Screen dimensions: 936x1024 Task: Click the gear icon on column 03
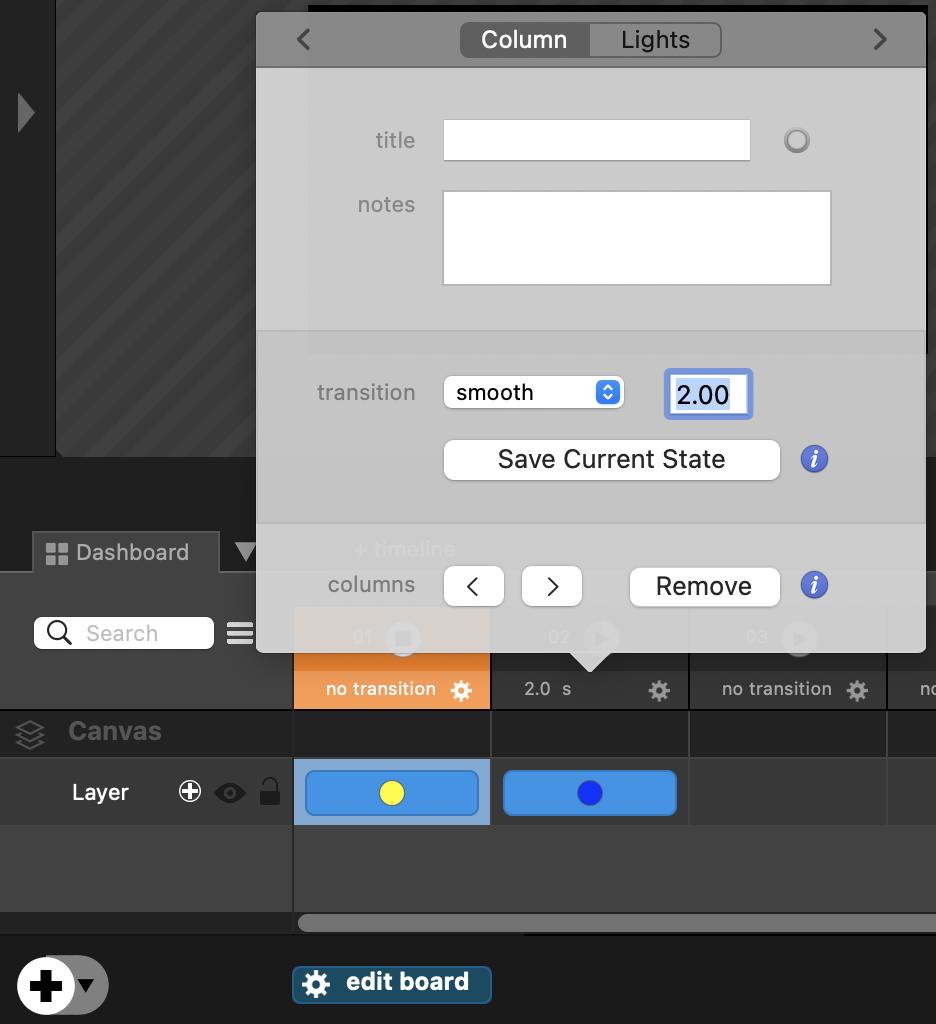[x=857, y=690]
